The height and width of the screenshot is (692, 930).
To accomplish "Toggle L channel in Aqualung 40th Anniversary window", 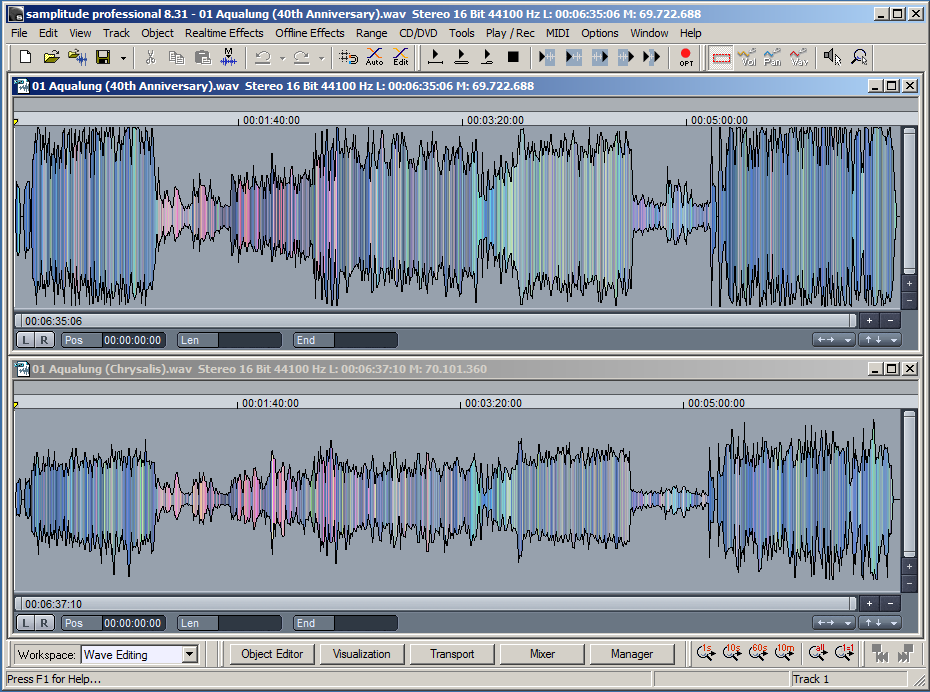I will tap(25, 340).
